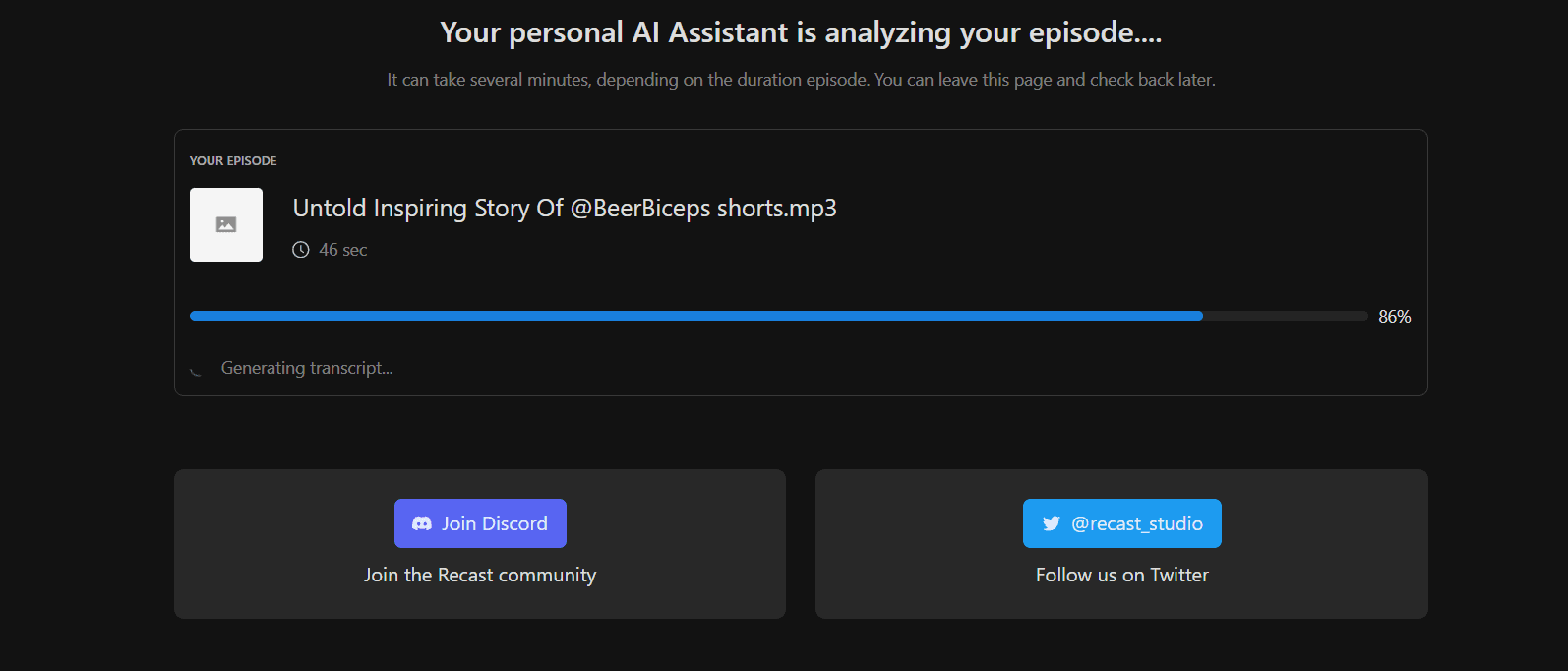
Task: Select the episode title Untold Inspiring Story
Action: (x=564, y=208)
